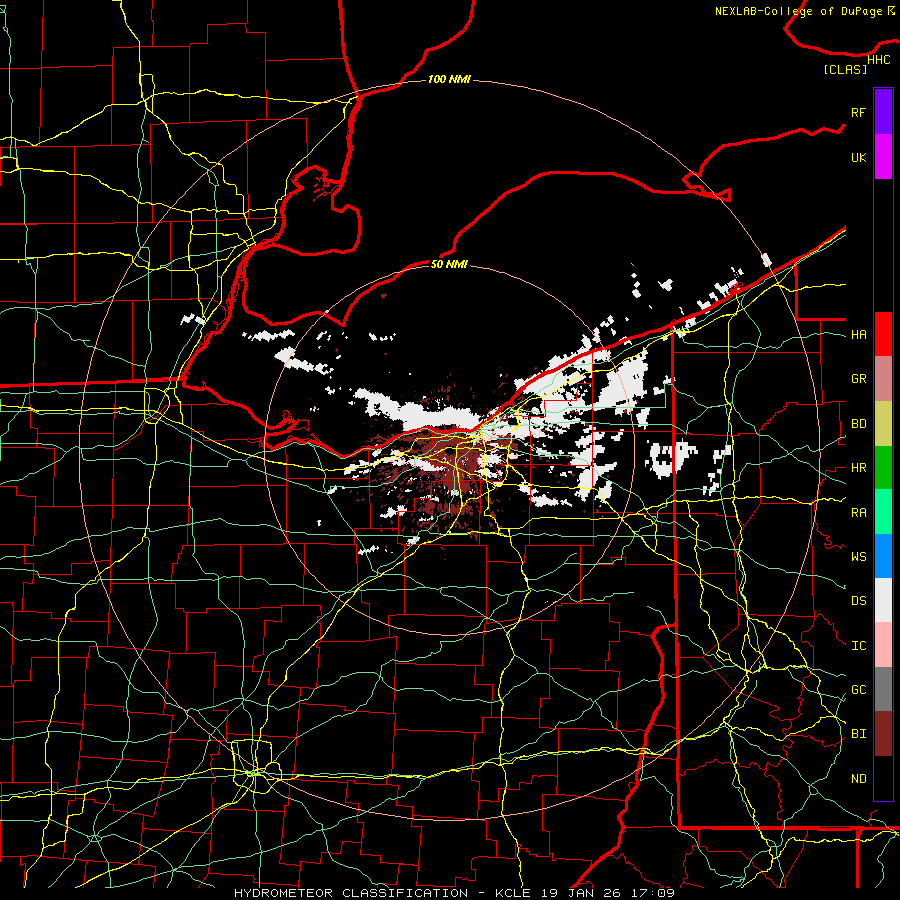900x900 pixels.
Task: Click the HR legend label
Action: coord(858,468)
